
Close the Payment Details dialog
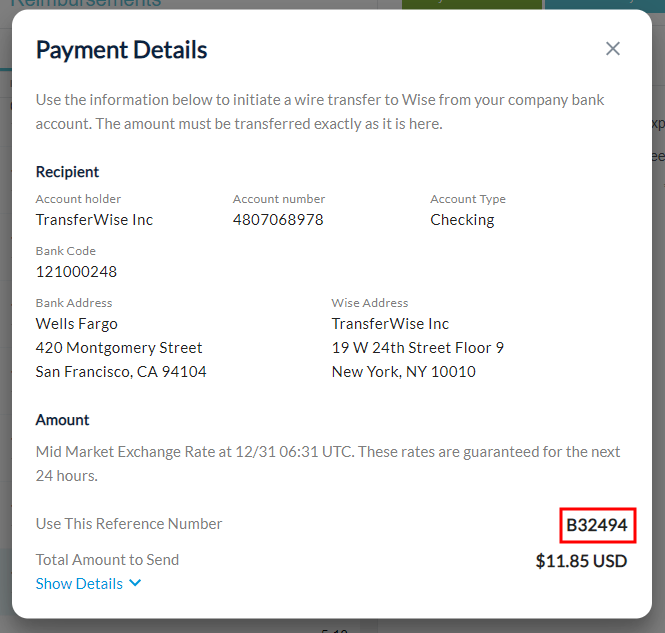pos(613,49)
